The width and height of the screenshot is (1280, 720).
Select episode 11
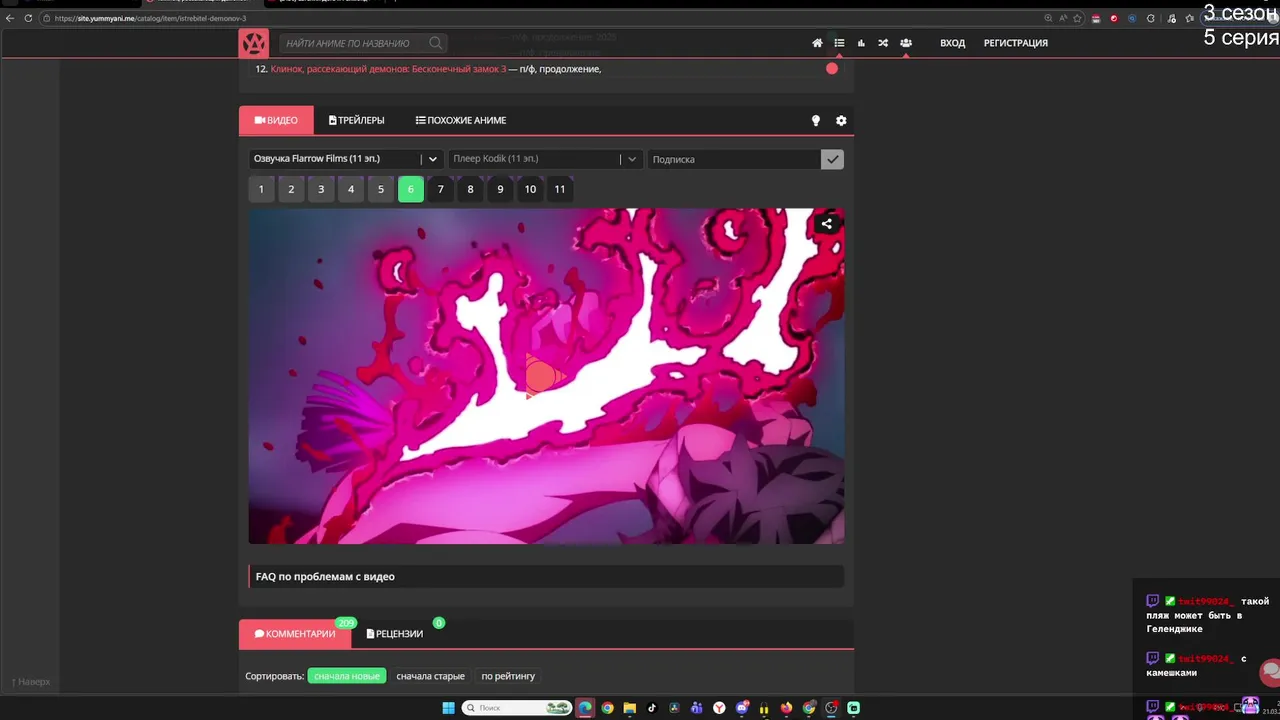click(560, 189)
